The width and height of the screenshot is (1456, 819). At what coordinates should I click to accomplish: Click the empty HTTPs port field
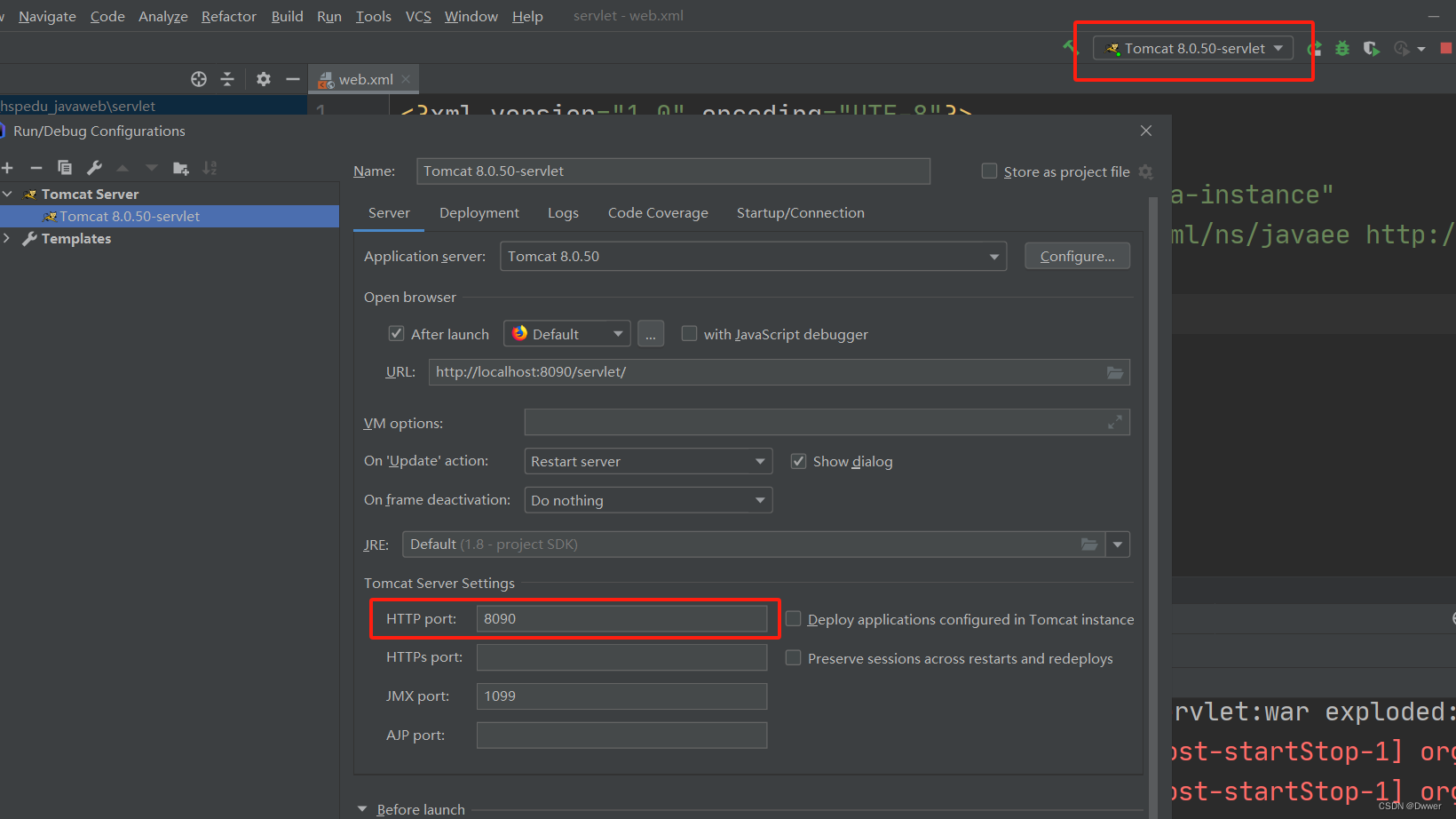point(621,657)
